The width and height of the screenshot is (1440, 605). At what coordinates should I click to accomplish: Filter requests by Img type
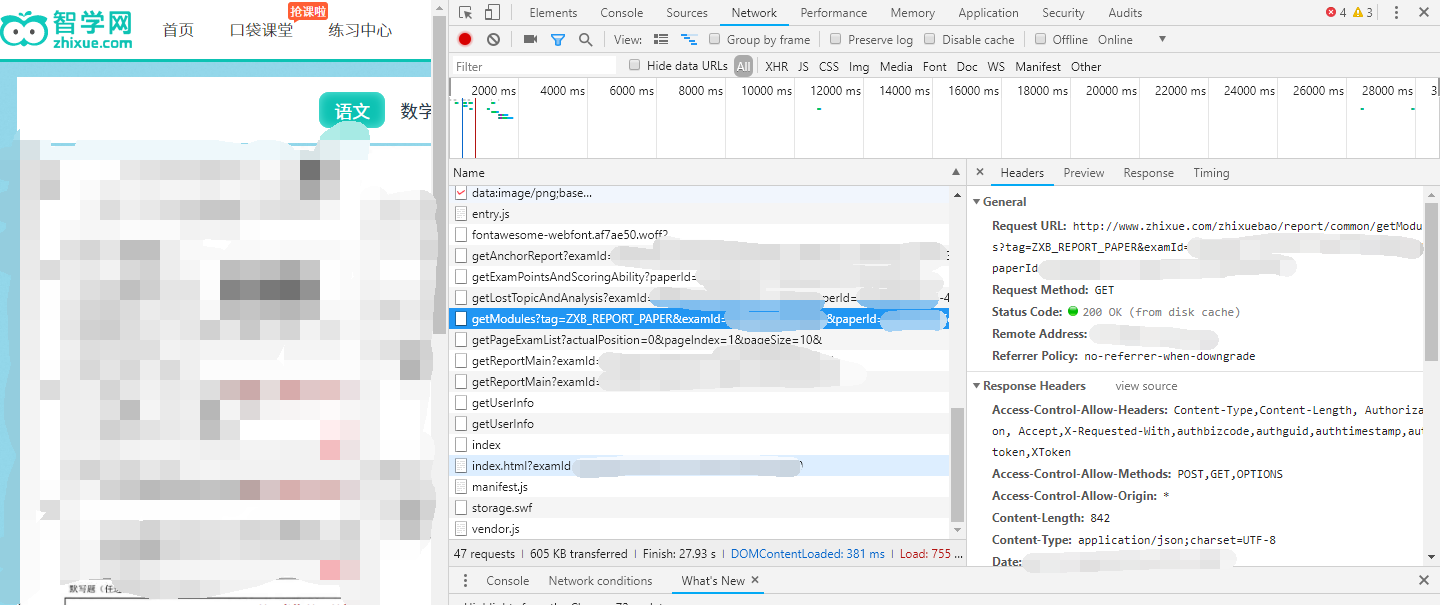[x=859, y=66]
